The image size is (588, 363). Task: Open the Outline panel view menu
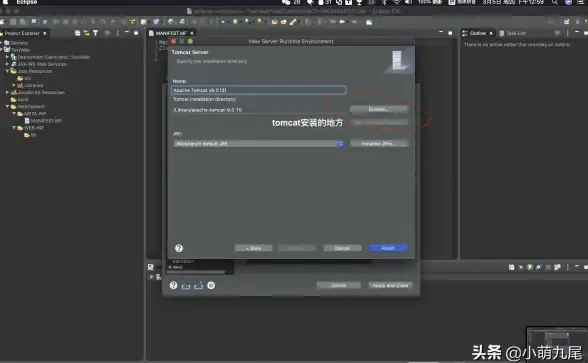567,33
